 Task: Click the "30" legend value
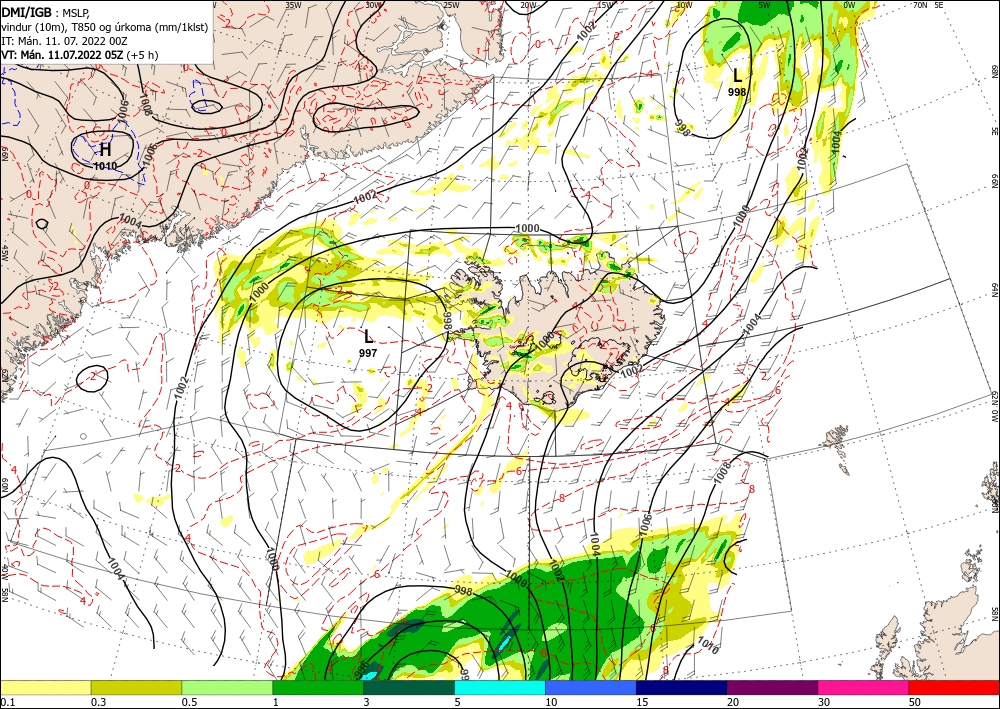click(825, 702)
